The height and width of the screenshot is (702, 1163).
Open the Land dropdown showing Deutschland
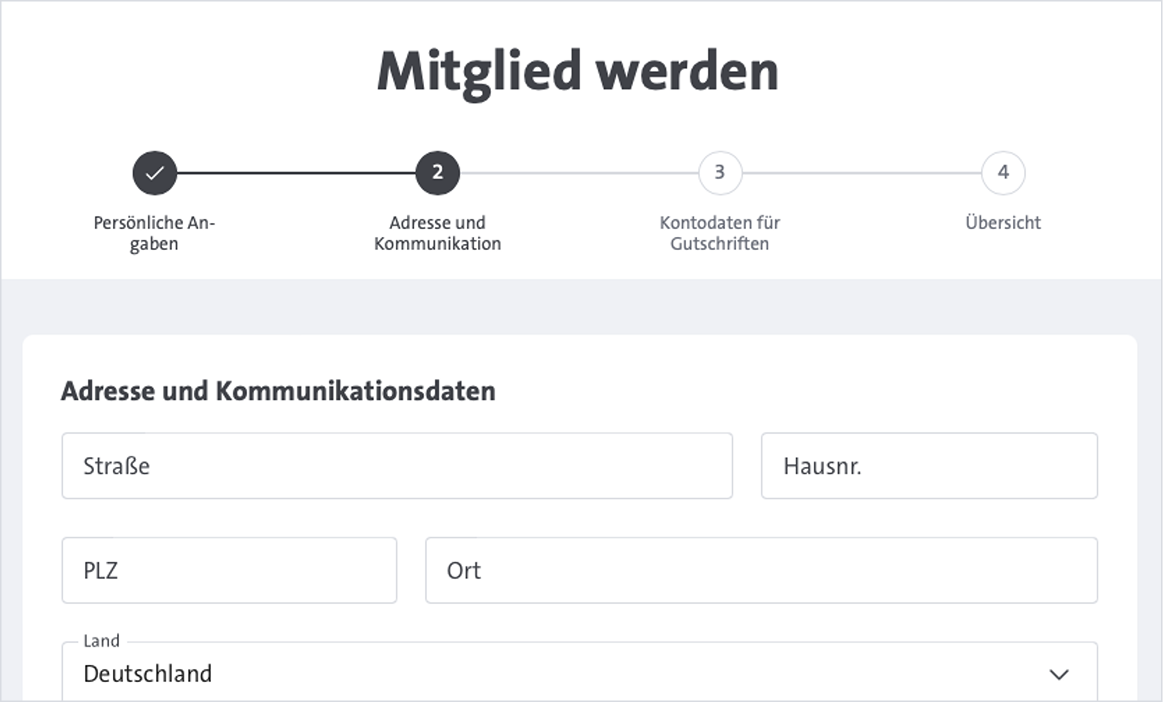tap(580, 670)
